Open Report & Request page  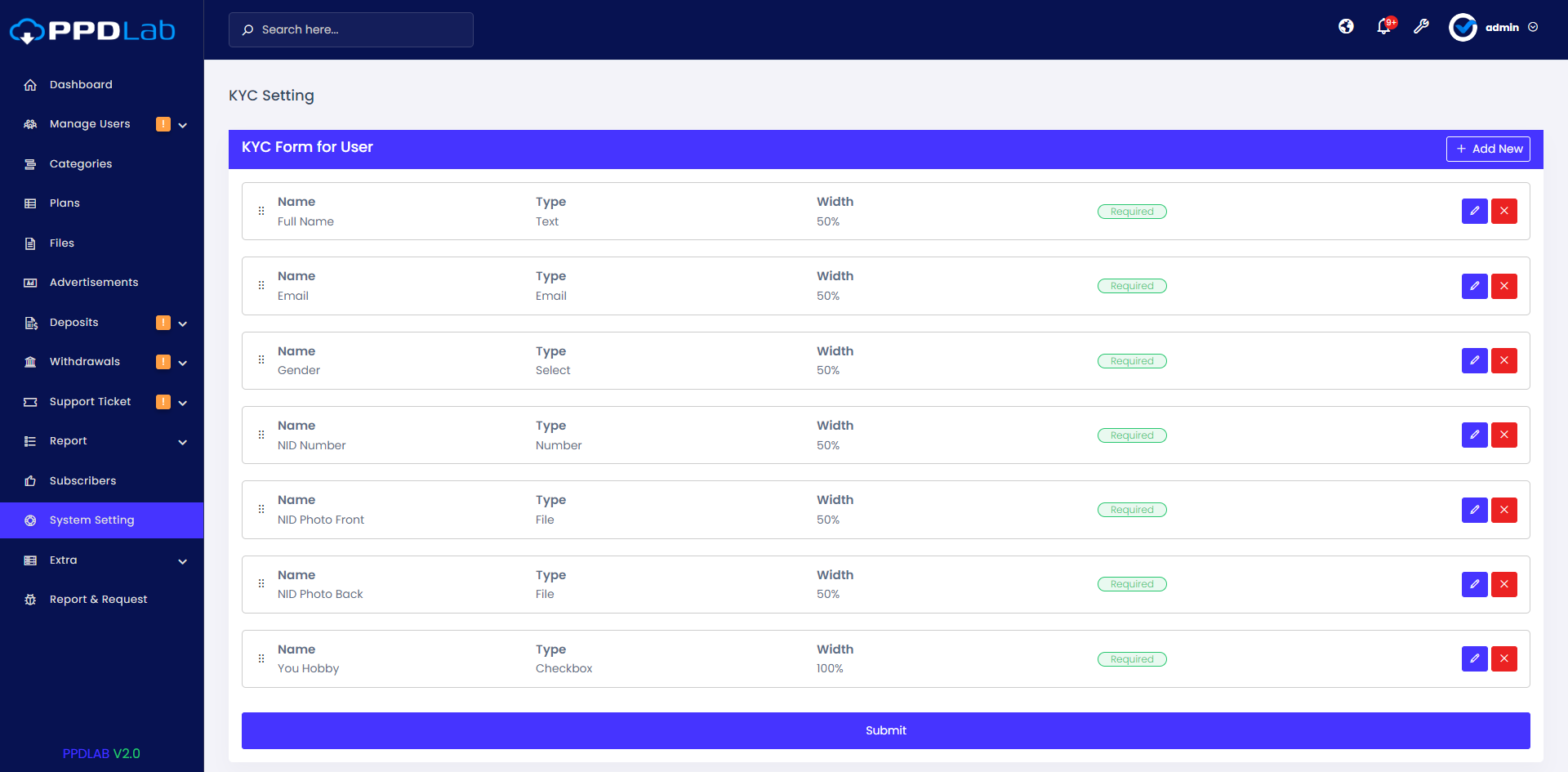coord(99,600)
